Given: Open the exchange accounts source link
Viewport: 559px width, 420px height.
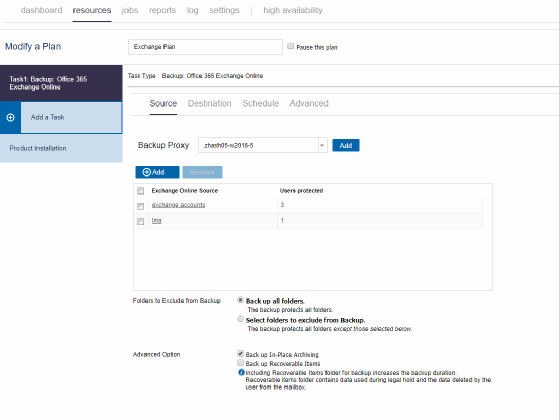Looking at the screenshot, I should tap(178, 205).
